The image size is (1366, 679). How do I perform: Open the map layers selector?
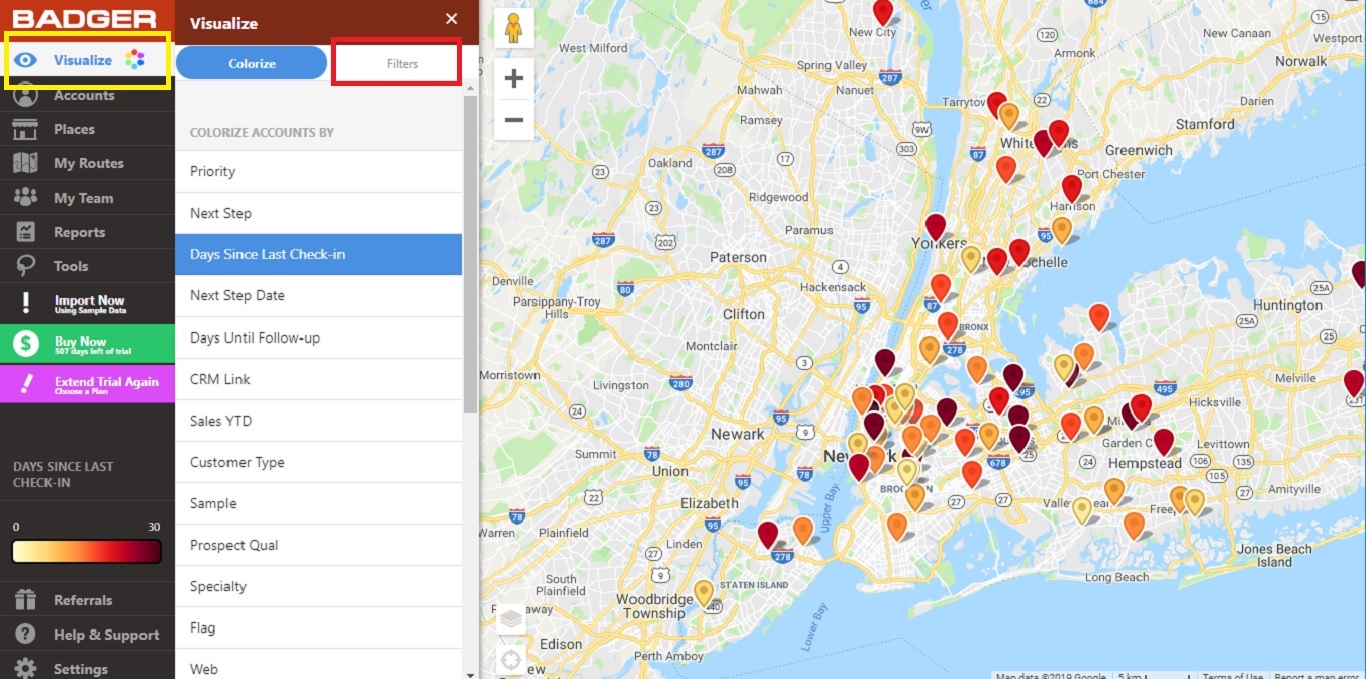[510, 617]
